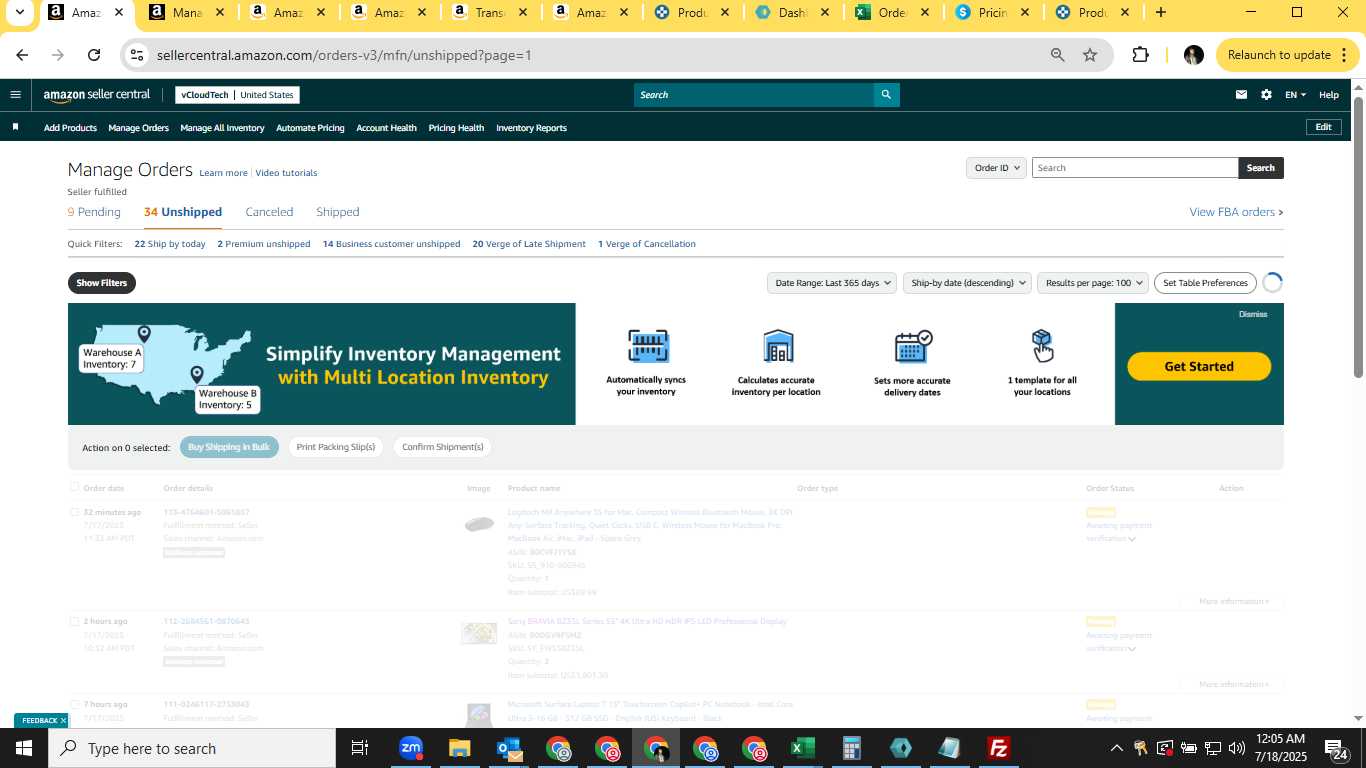Image resolution: width=1366 pixels, height=768 pixels.
Task: Open the mail messages icon
Action: (1241, 95)
